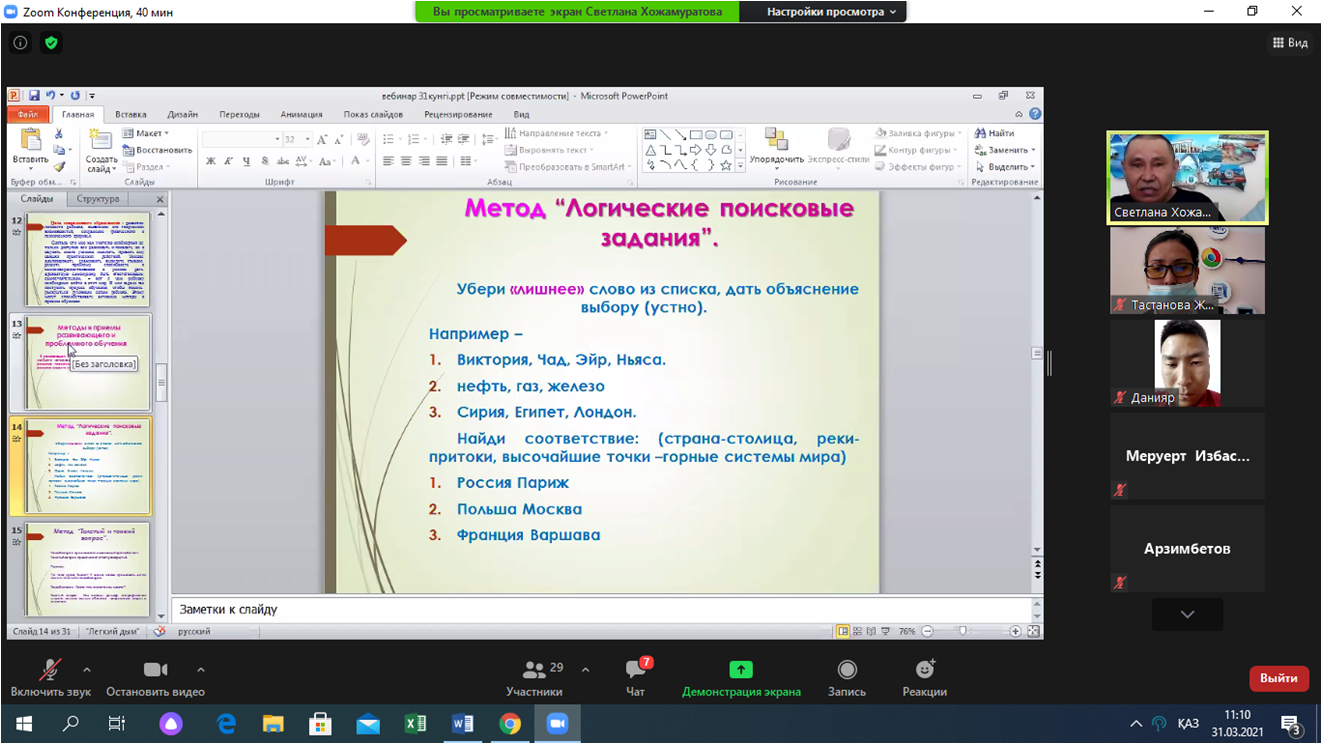Start recording with the Запись icon
Viewport: 1322px width, 744px height.
pos(847,670)
